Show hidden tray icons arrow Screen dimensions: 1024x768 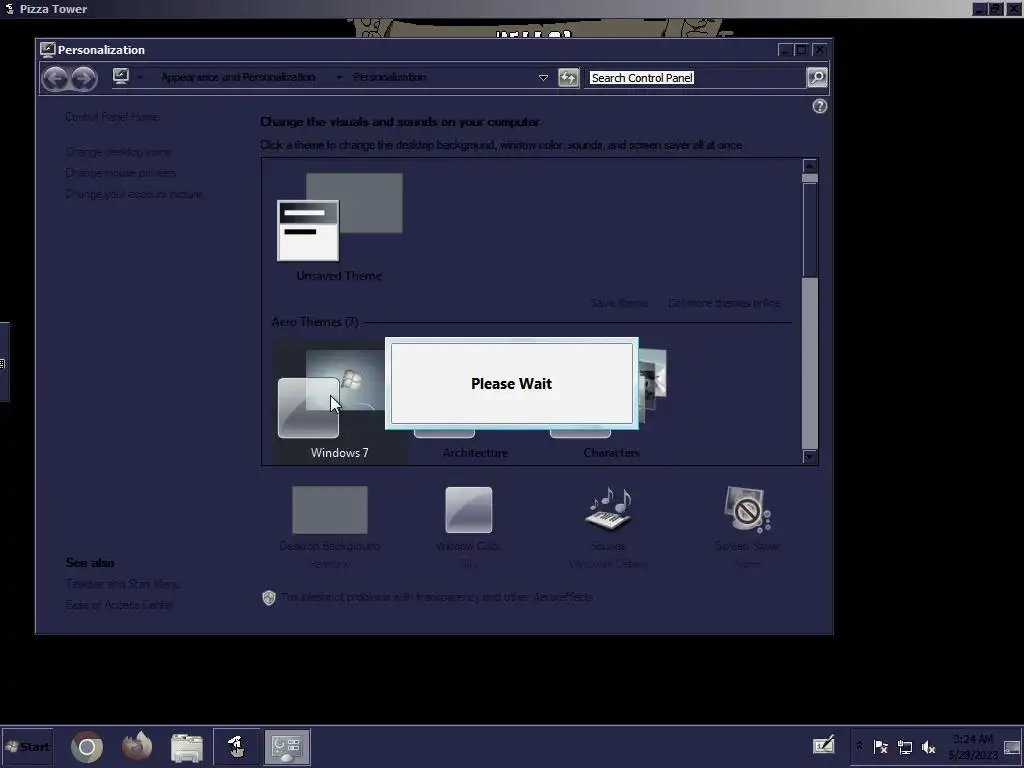pos(859,746)
